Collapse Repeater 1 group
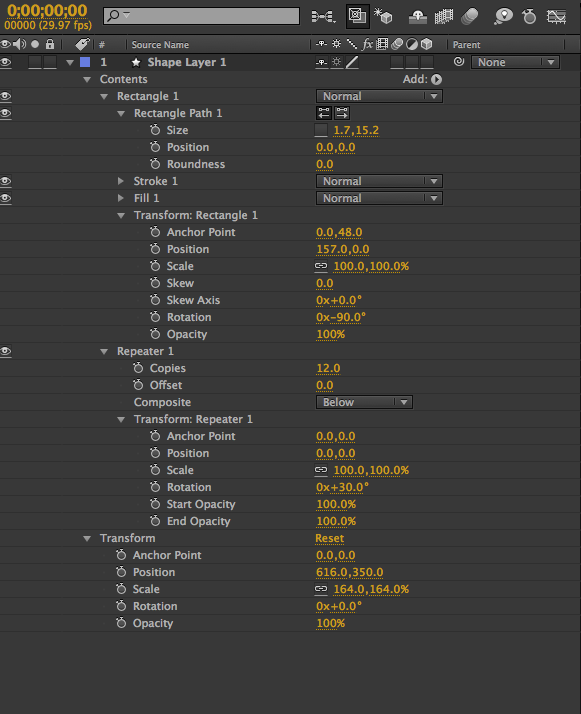The height and width of the screenshot is (714, 581). pyautogui.click(x=104, y=352)
